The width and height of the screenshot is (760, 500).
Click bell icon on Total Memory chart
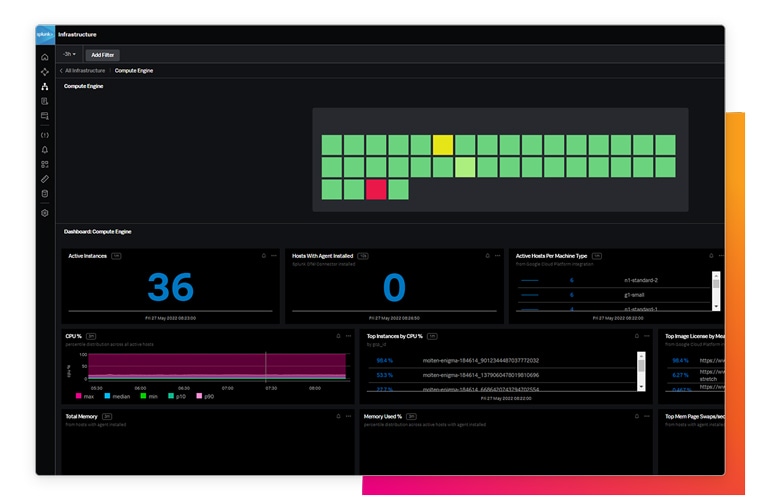pyautogui.click(x=338, y=416)
